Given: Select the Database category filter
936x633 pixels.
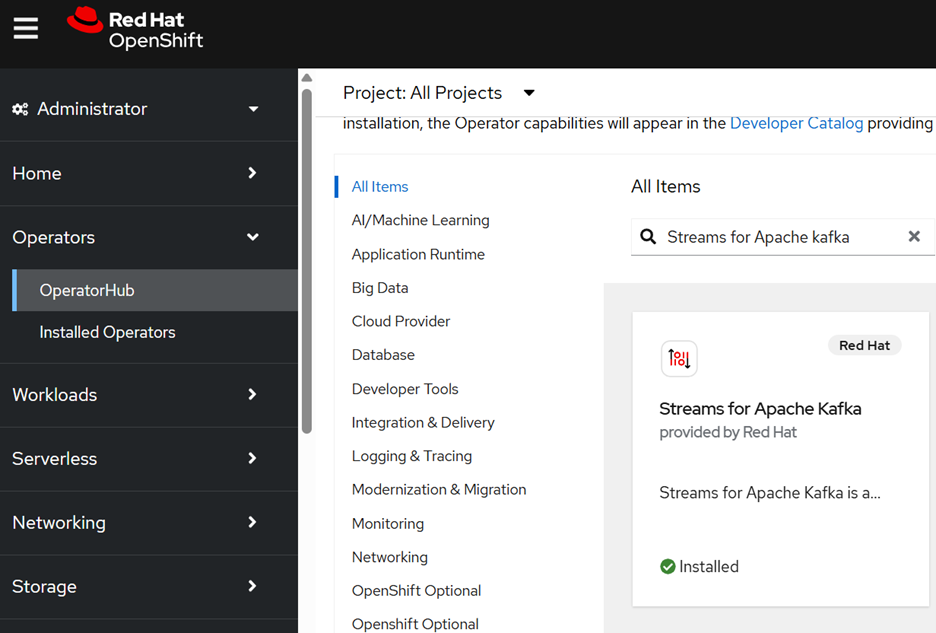Looking at the screenshot, I should tap(383, 354).
